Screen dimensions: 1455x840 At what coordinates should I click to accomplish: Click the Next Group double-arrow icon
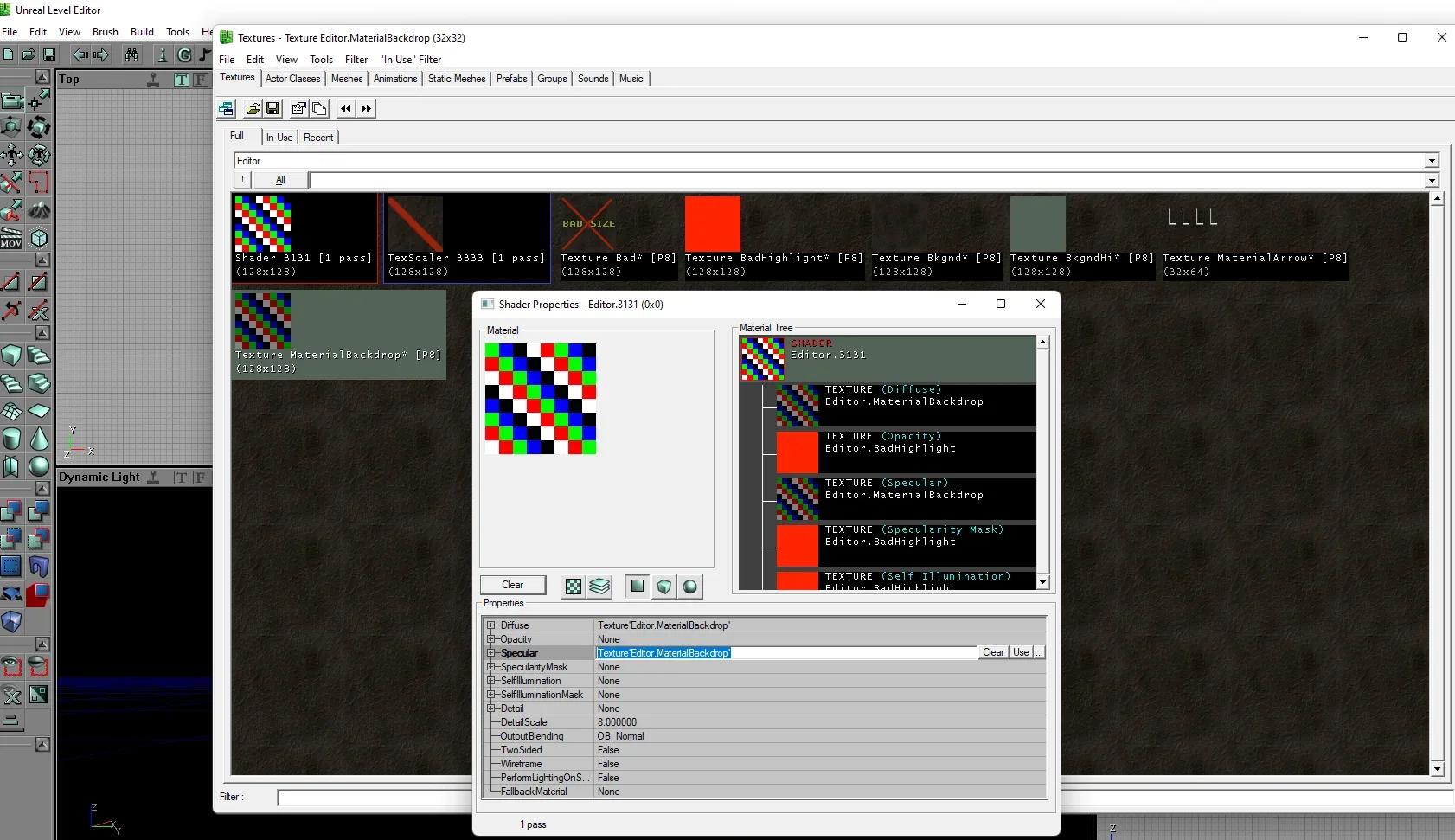(366, 108)
